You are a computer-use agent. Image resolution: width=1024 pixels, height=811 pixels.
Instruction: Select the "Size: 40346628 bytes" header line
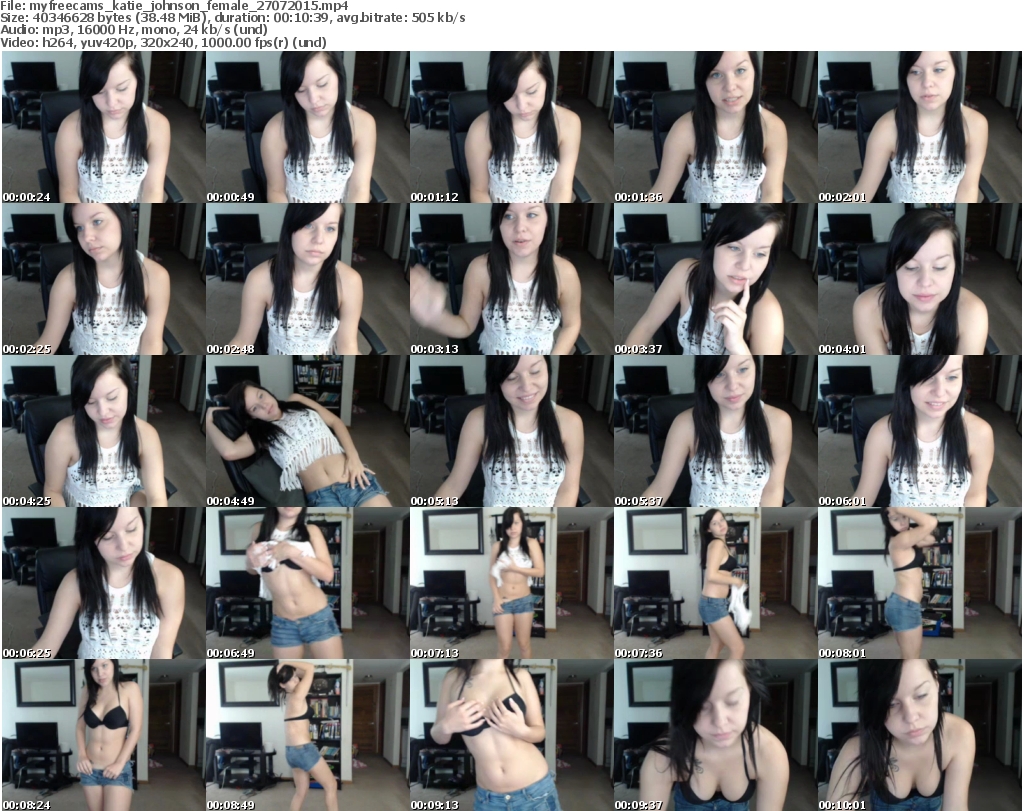[x=233, y=18]
